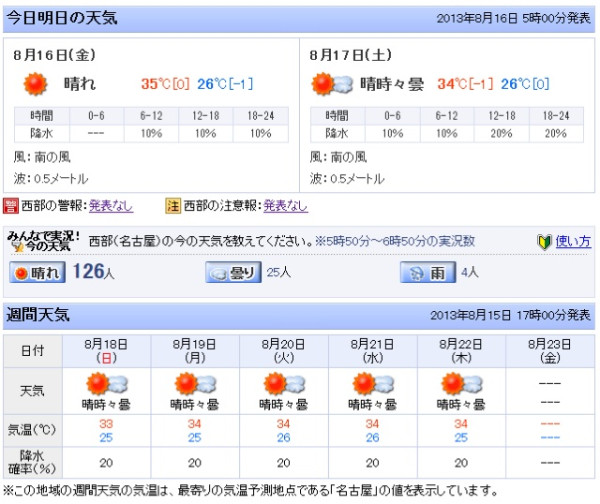Click the weather icon for 8月22日
The width and height of the screenshot is (600, 504).
[x=461, y=383]
